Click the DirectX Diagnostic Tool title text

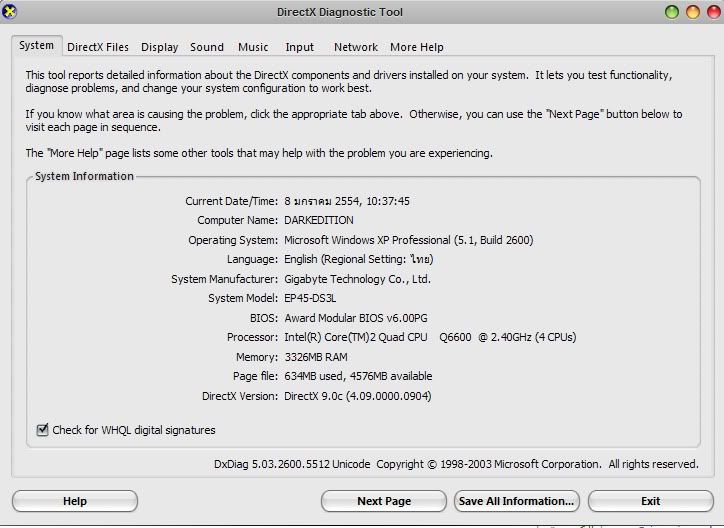pos(340,12)
